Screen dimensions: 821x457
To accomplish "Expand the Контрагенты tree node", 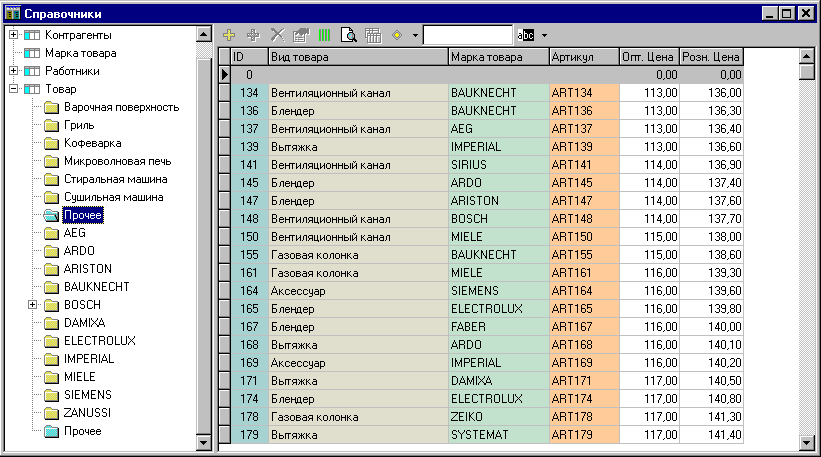I will [x=14, y=35].
